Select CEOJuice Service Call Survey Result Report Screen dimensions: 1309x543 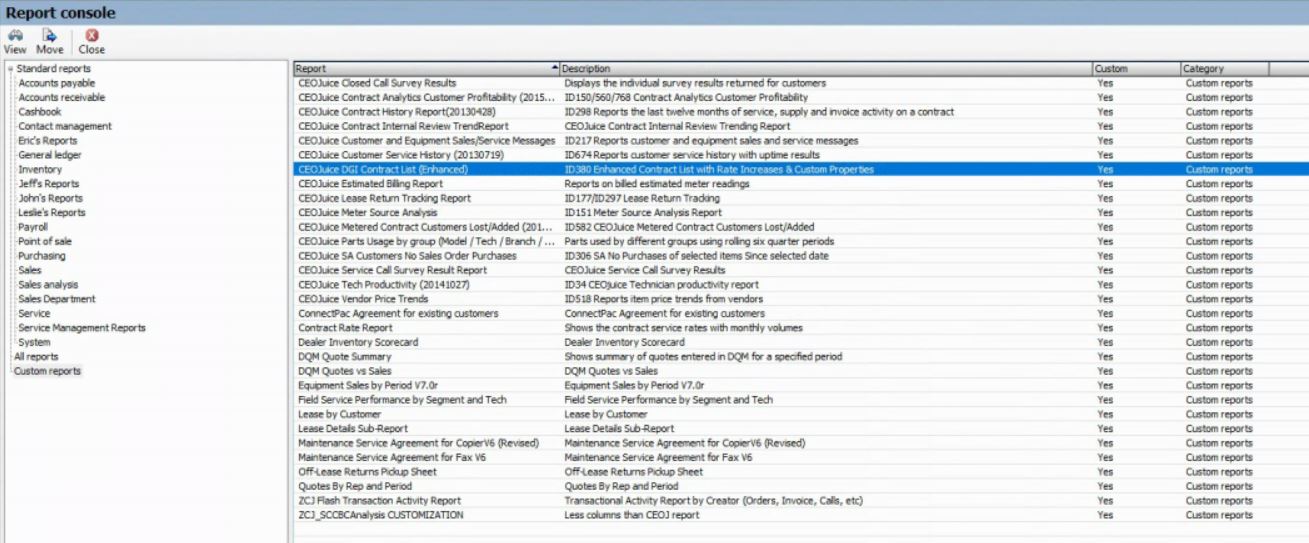pyautogui.click(x=393, y=270)
